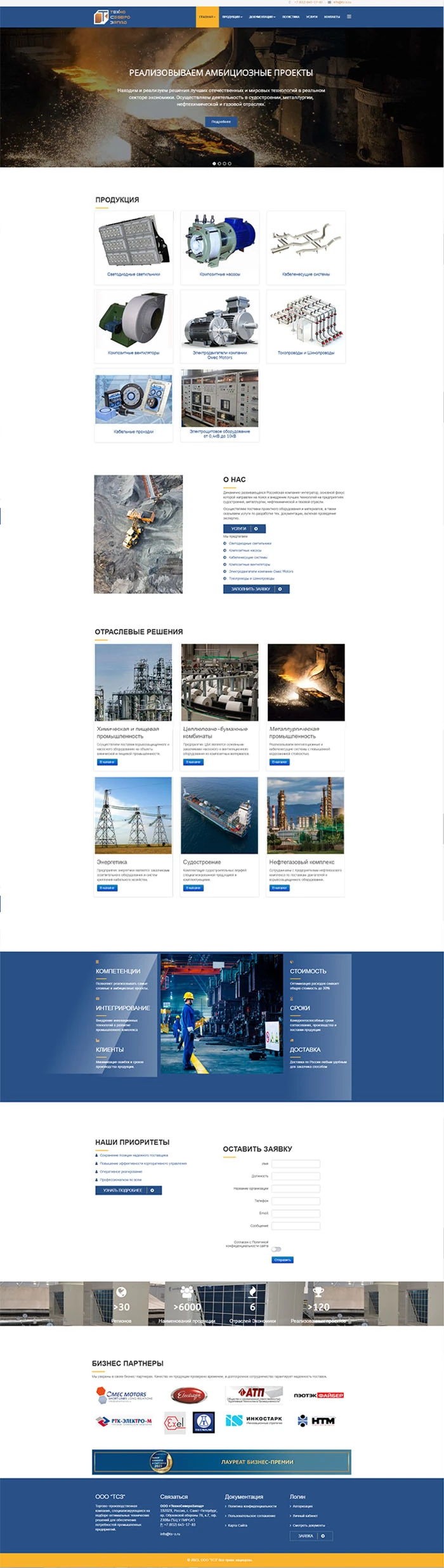Viewport: 444px width, 1568px height.
Task: Click the Заполнить заявку button
Action: pyautogui.click(x=256, y=589)
